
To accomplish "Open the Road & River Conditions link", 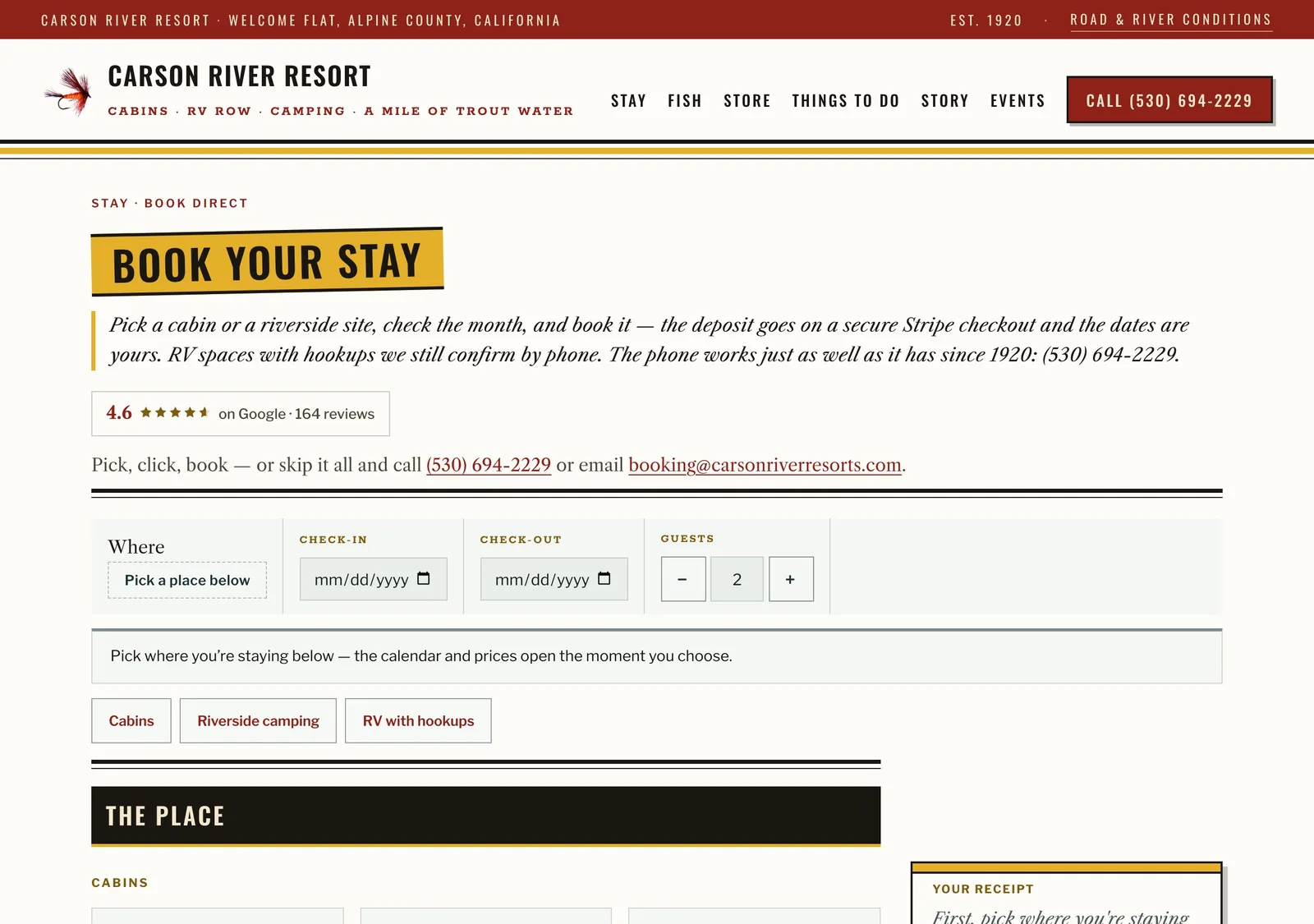I will click(x=1171, y=20).
